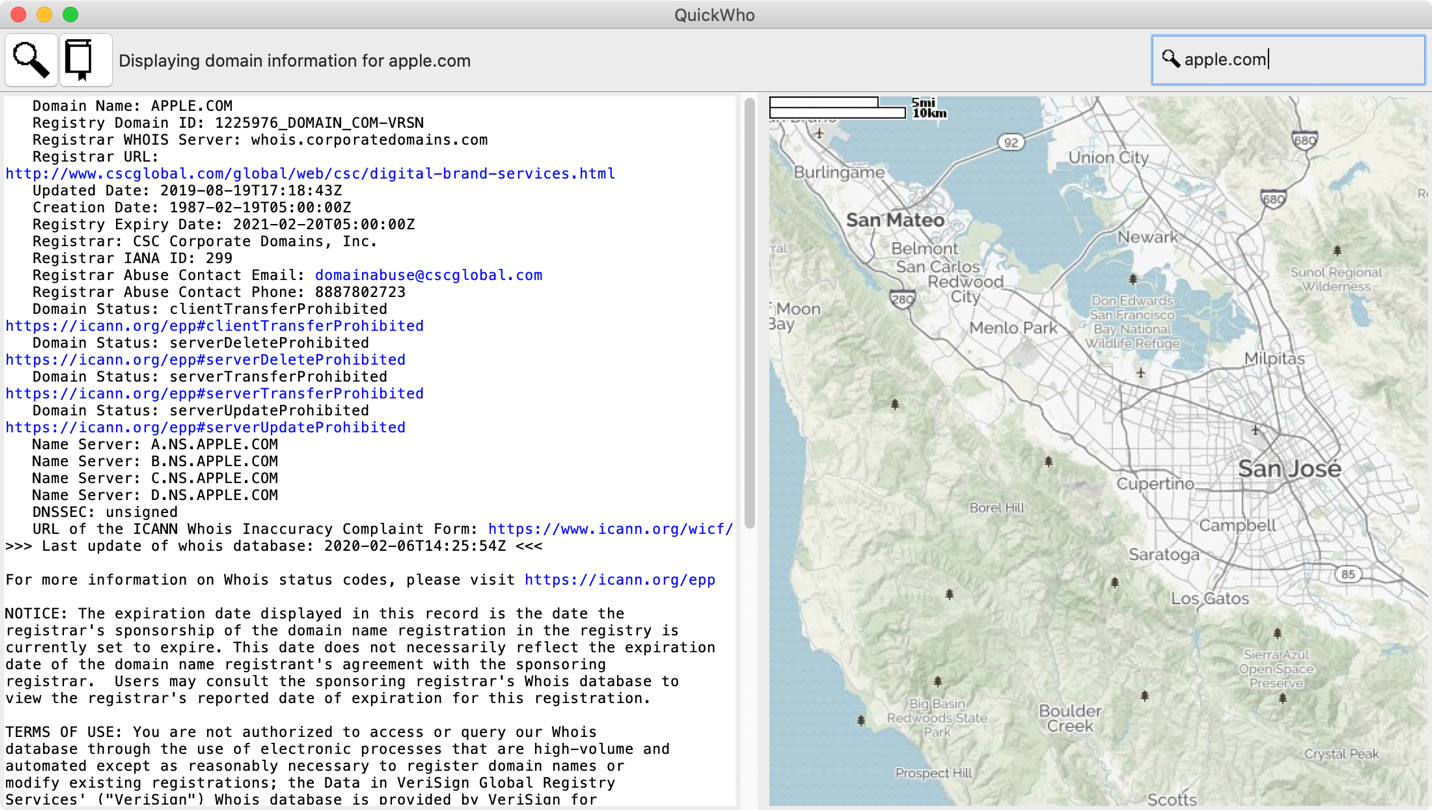The width and height of the screenshot is (1432, 810).
Task: Open the clientTransferProhibited ICANN link
Action: [215, 326]
